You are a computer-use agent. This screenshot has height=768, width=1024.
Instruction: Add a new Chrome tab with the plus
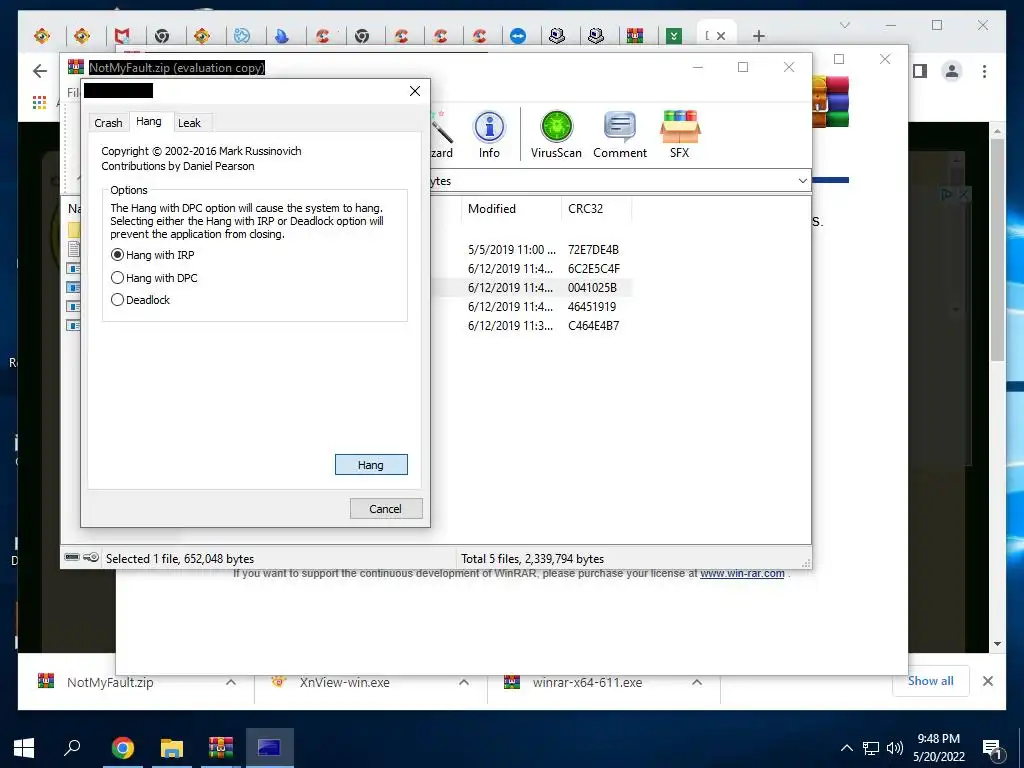pos(758,36)
